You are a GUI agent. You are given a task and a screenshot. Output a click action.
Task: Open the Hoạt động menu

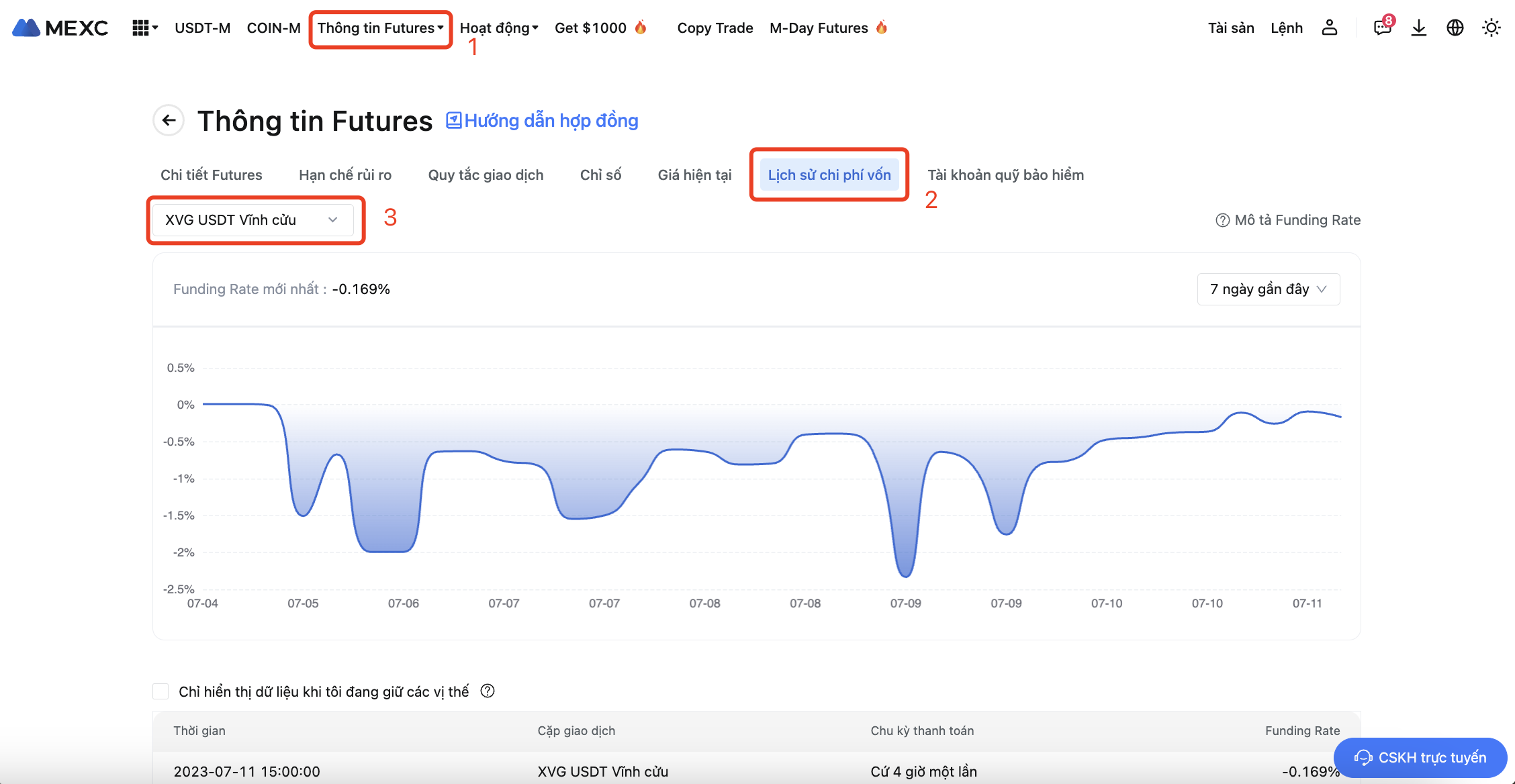pos(498,28)
